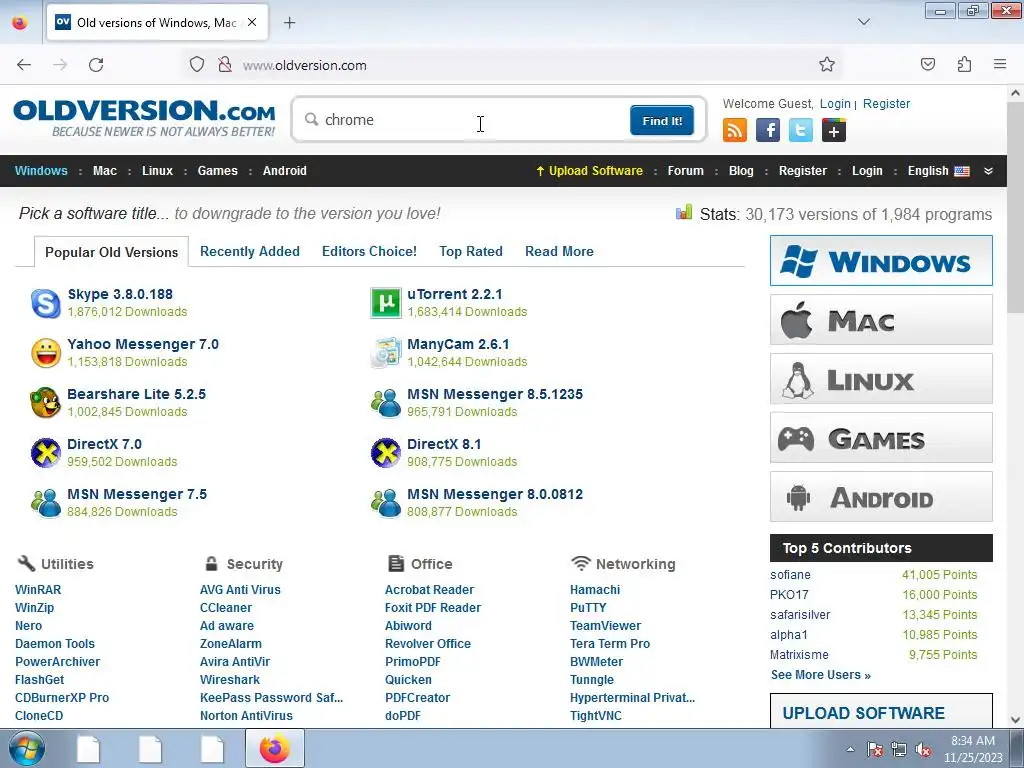Click the ManyCam 2.6.1 icon
The width and height of the screenshot is (1024, 768).
pyautogui.click(x=386, y=353)
